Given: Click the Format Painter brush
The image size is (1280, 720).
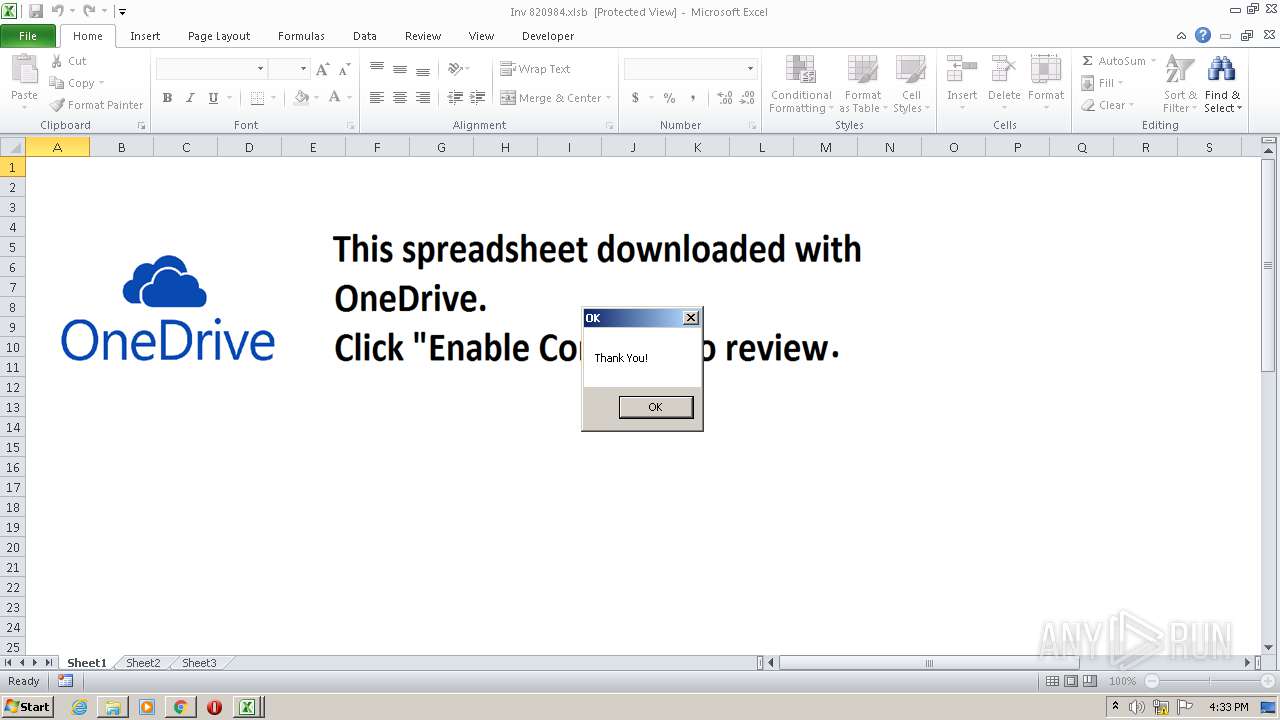Looking at the screenshot, I should click(57, 105).
